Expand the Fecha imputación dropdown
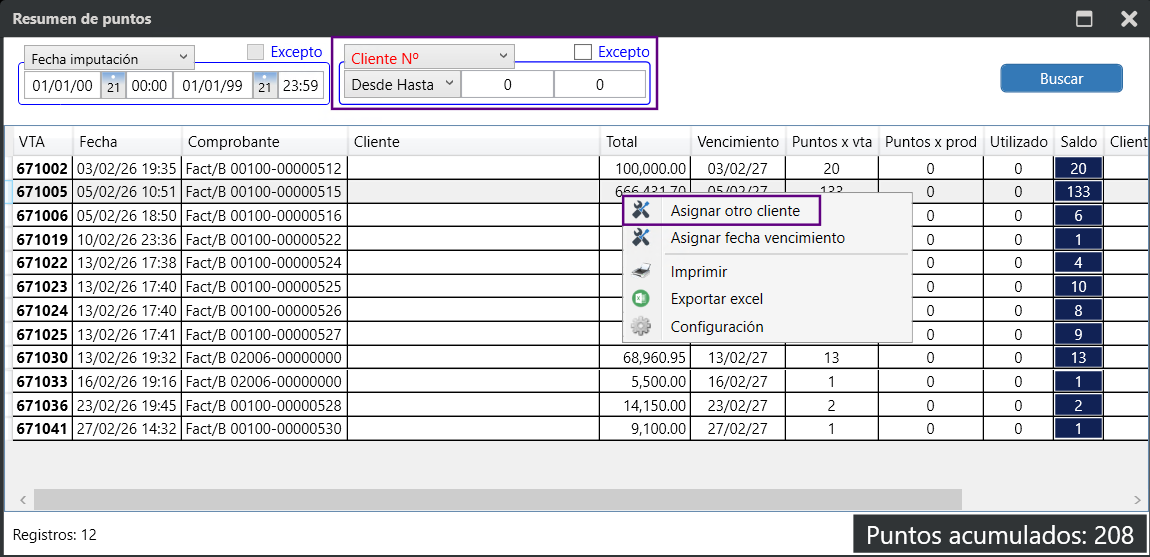The width and height of the screenshot is (1150, 557). click(x=109, y=58)
